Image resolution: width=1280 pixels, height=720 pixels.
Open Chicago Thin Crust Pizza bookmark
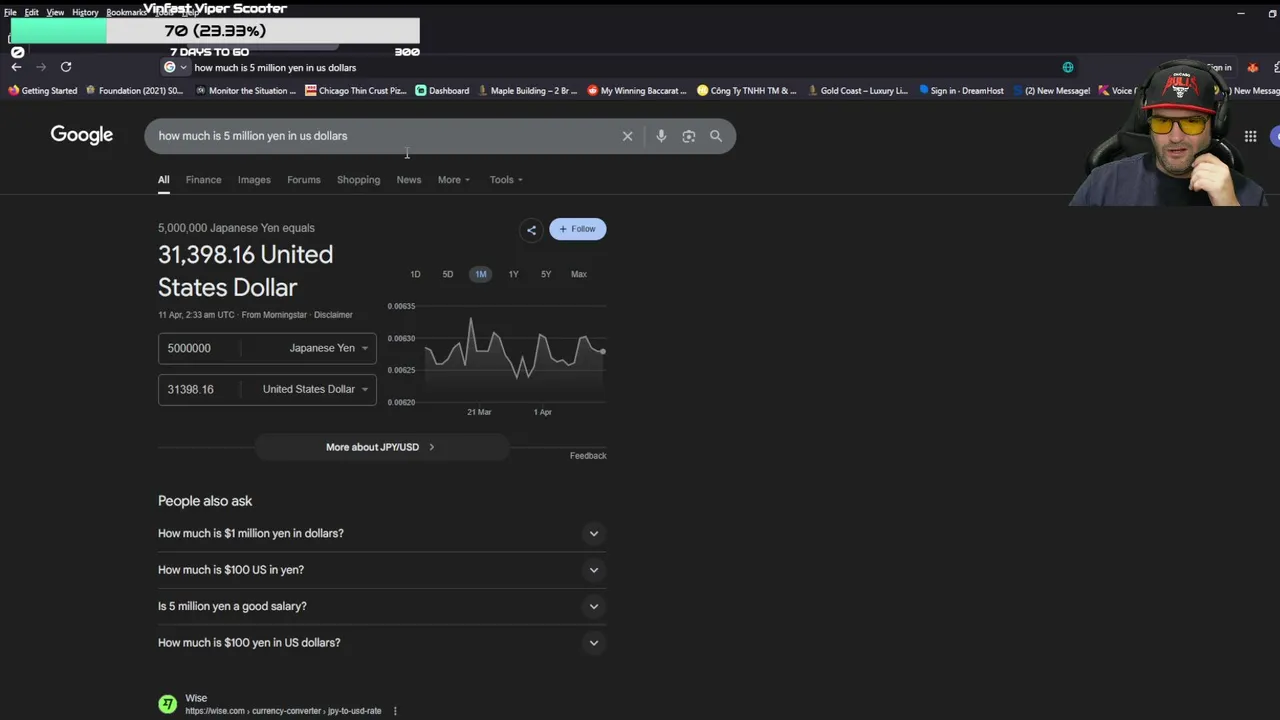click(x=356, y=91)
